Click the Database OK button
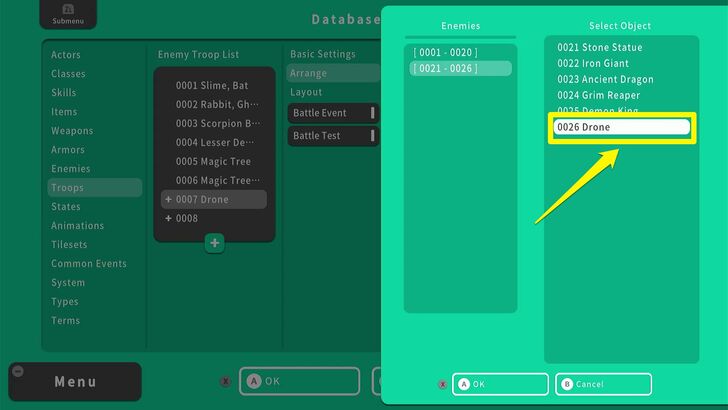 pyautogui.click(x=299, y=381)
